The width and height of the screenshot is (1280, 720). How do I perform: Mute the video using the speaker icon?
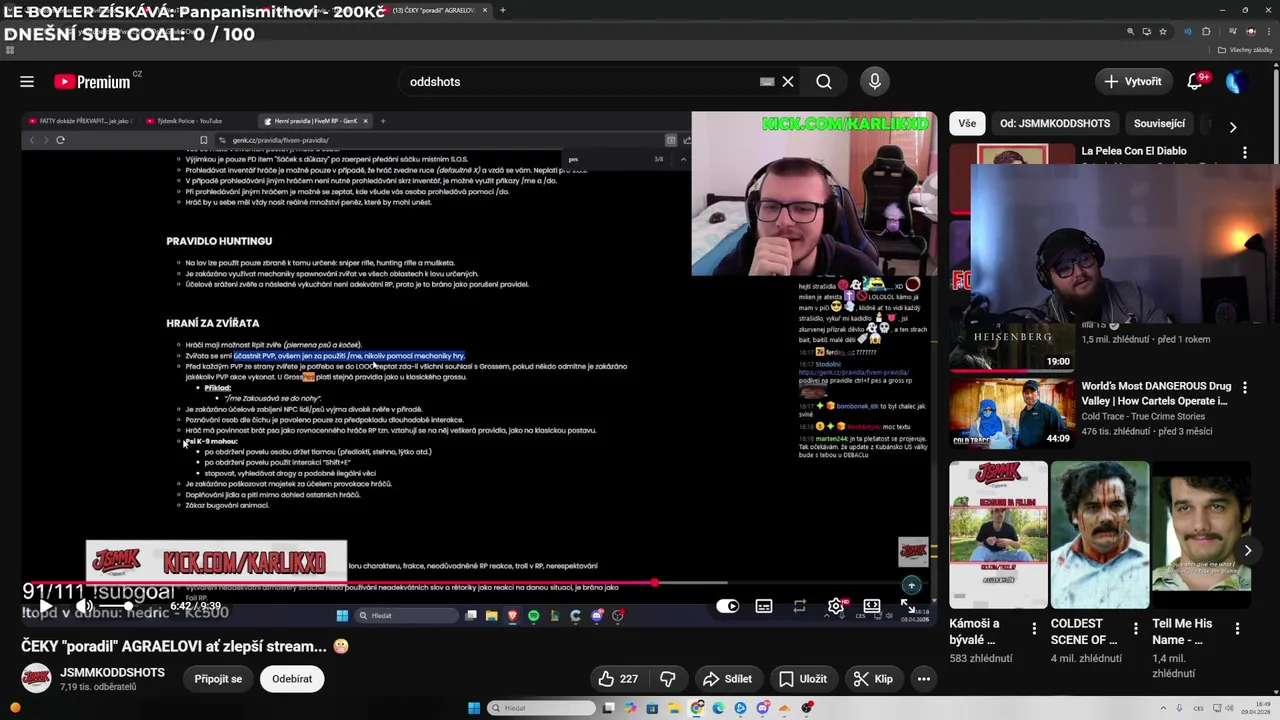click(85, 606)
